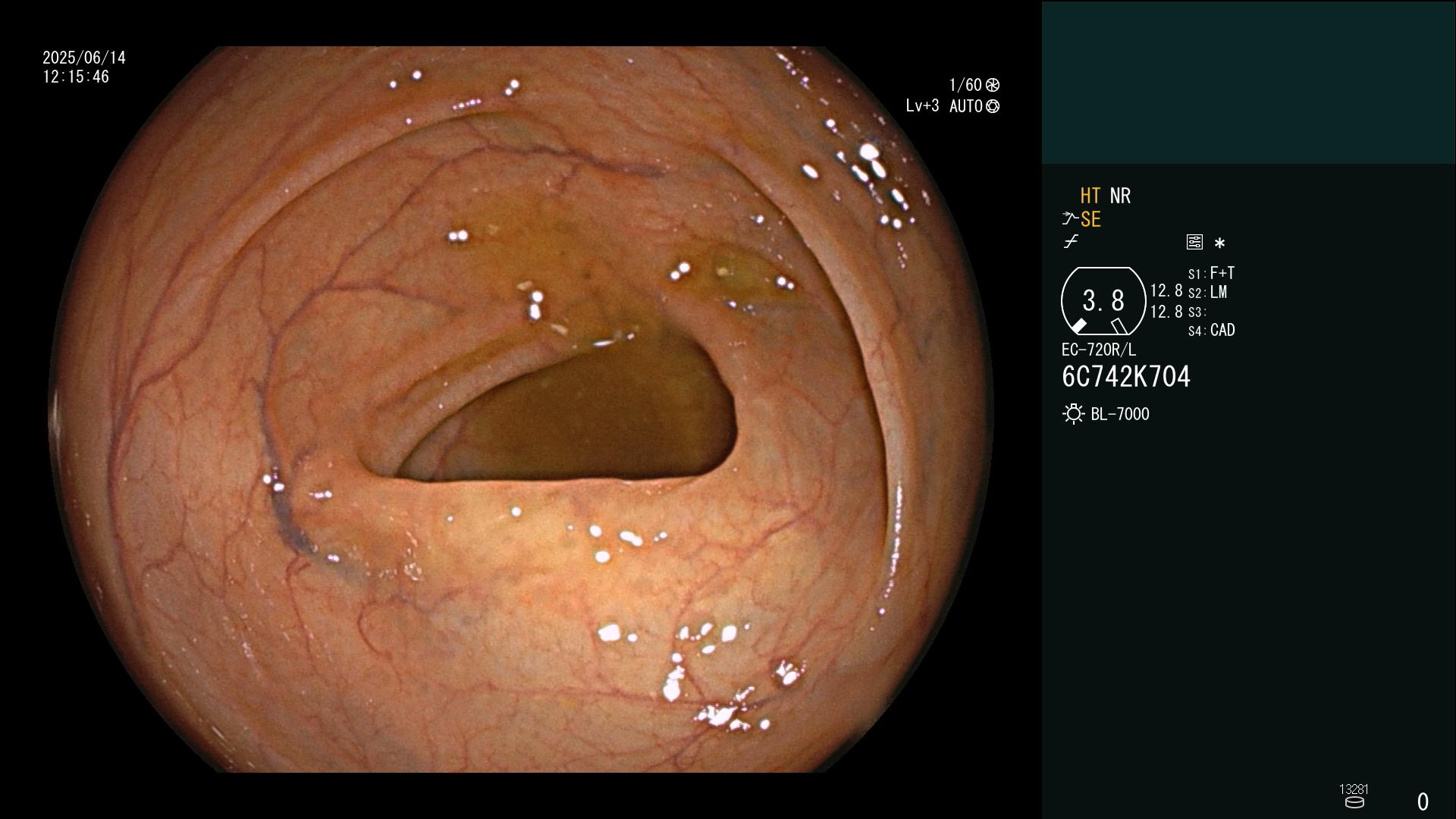Click the Lv+3 brightness level
The height and width of the screenshot is (819, 1456).
pyautogui.click(x=922, y=106)
